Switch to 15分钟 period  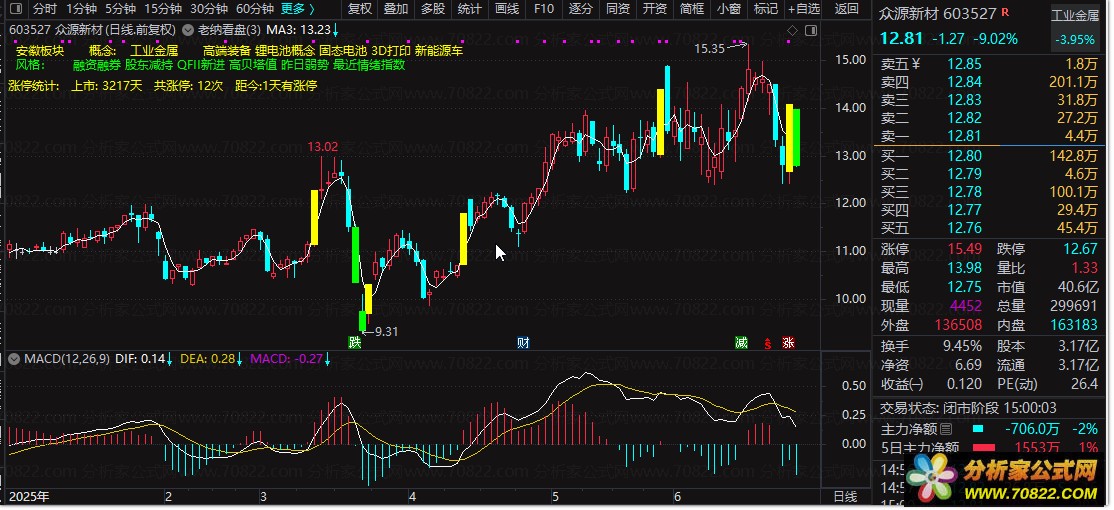(163, 9)
